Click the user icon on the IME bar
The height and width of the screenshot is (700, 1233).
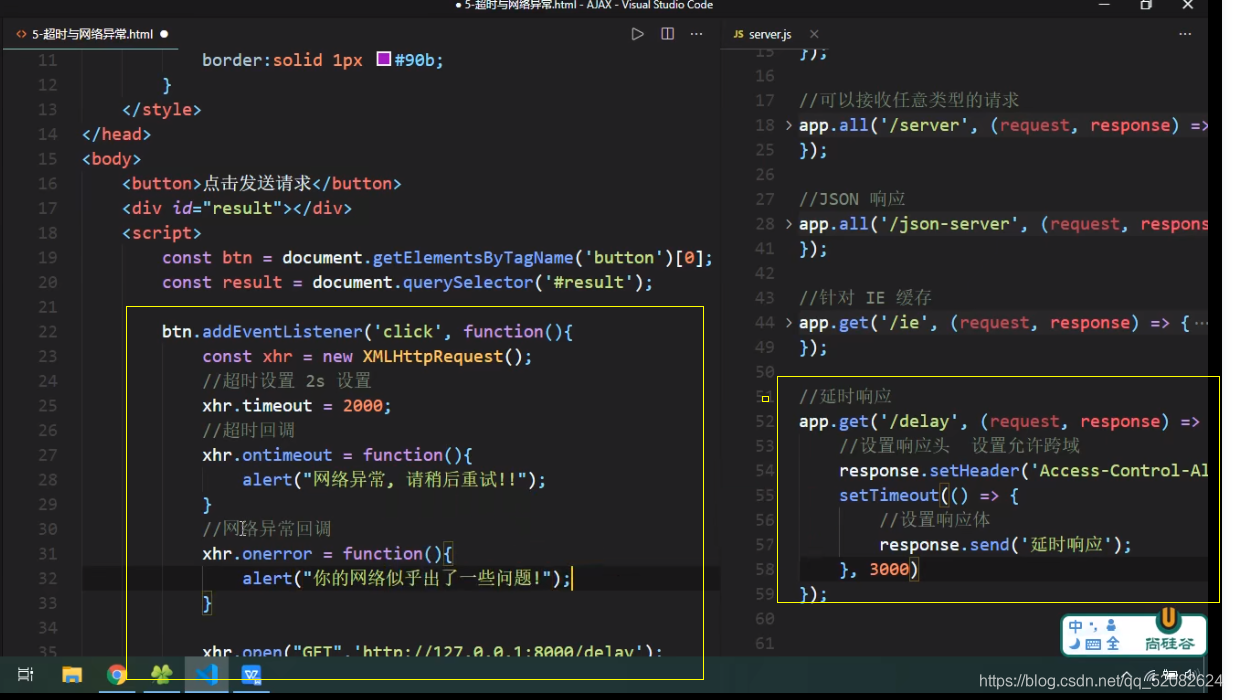coord(1111,626)
